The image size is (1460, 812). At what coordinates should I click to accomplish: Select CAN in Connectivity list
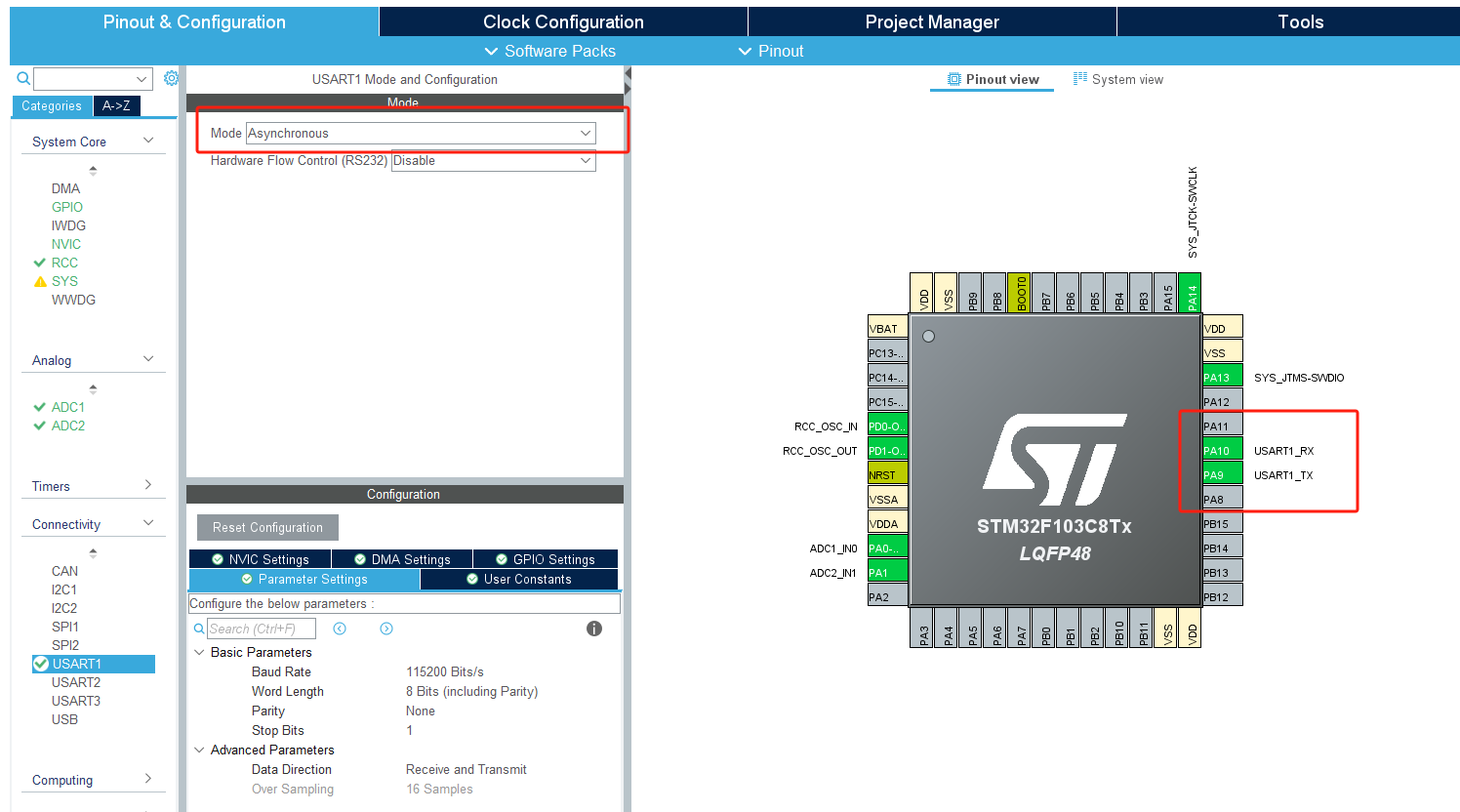coord(64,571)
